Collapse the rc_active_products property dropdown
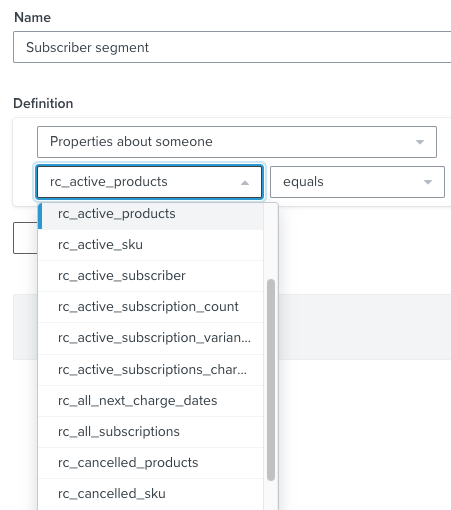This screenshot has width=451, height=510. pos(149,182)
